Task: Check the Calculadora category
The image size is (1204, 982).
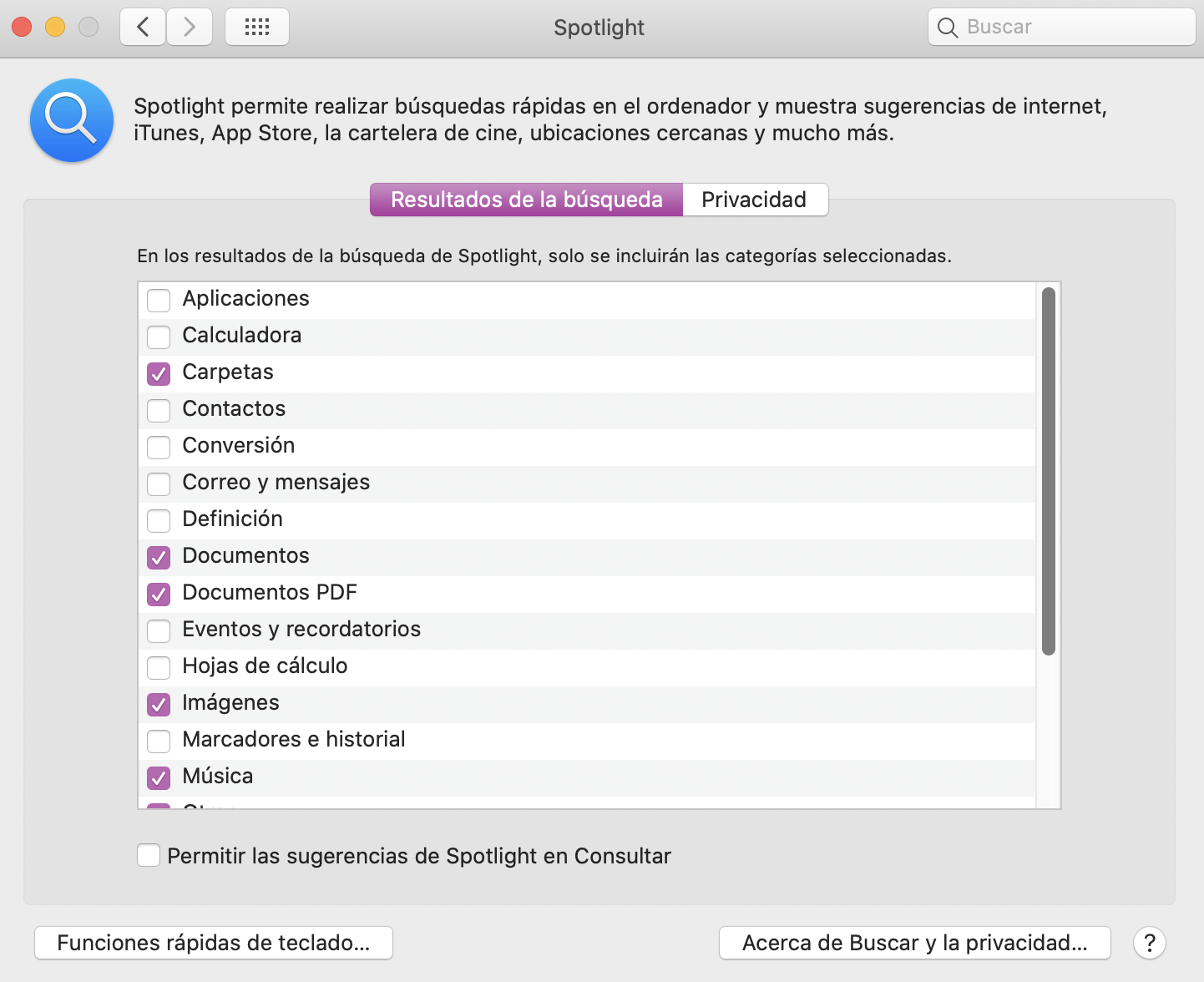Action: click(159, 337)
